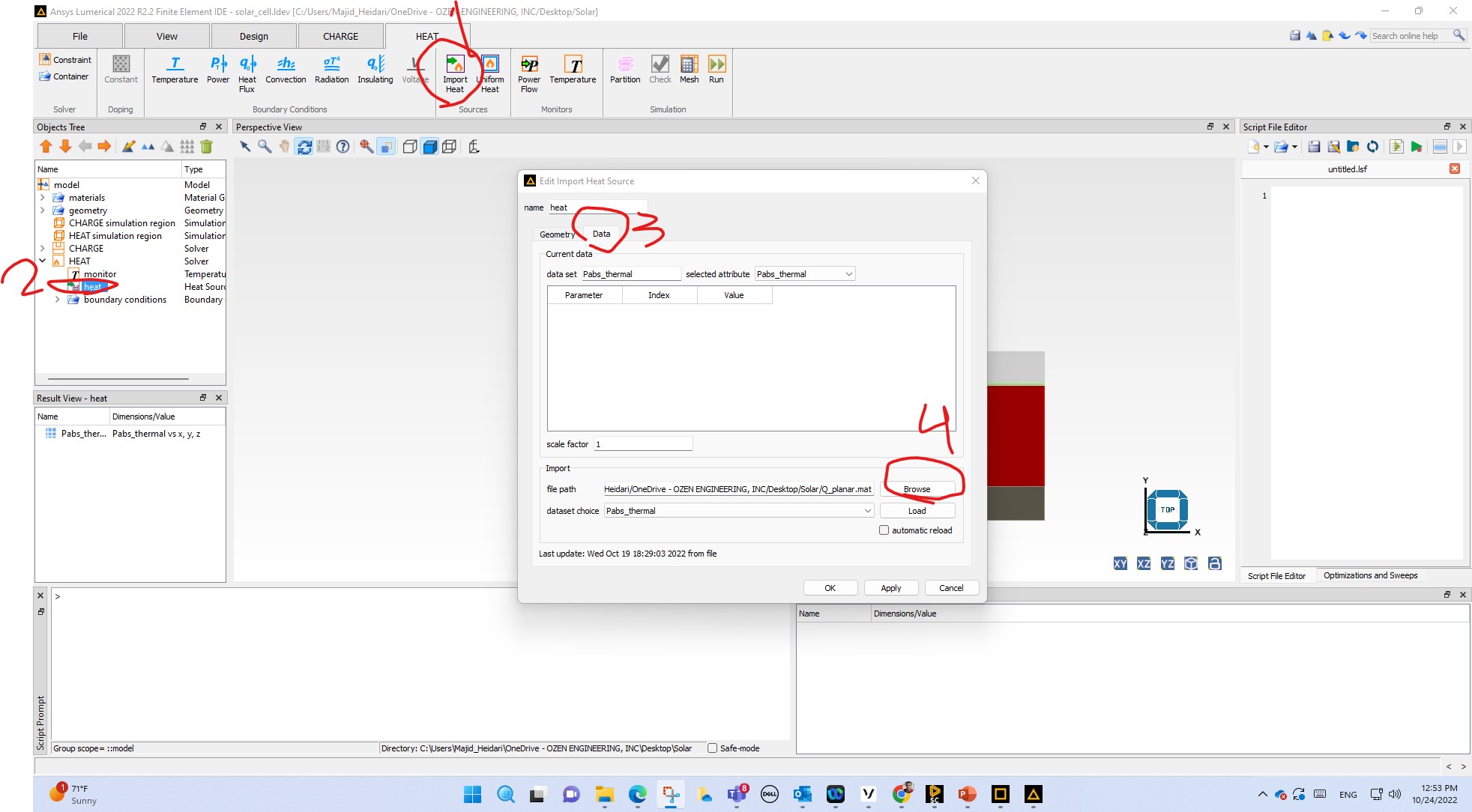
Task: Click the scale factor input field
Action: click(x=643, y=444)
